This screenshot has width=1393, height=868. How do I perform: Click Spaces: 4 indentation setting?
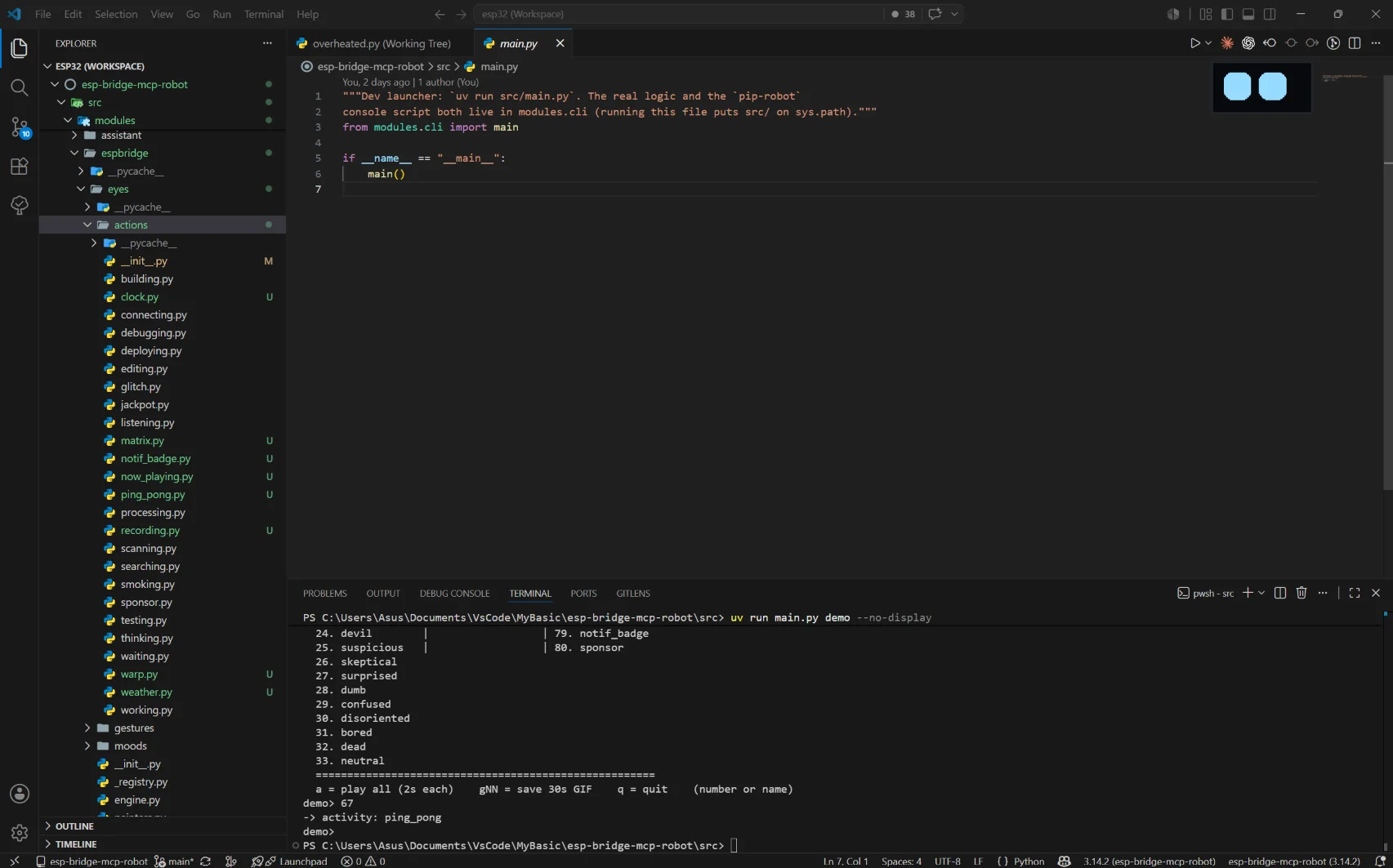pyautogui.click(x=901, y=861)
